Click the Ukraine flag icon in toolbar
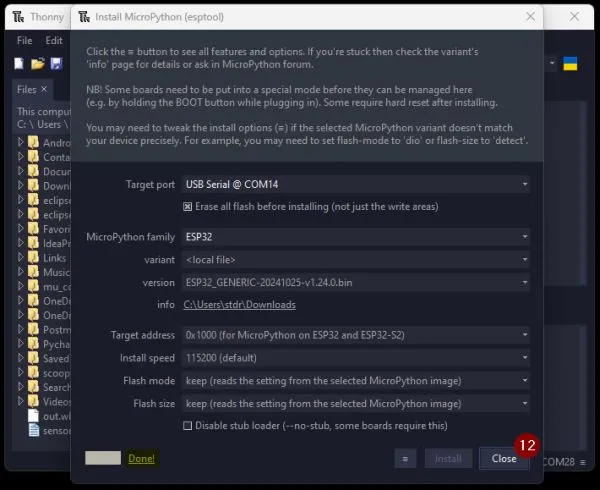This screenshot has height=490, width=600. tap(571, 64)
